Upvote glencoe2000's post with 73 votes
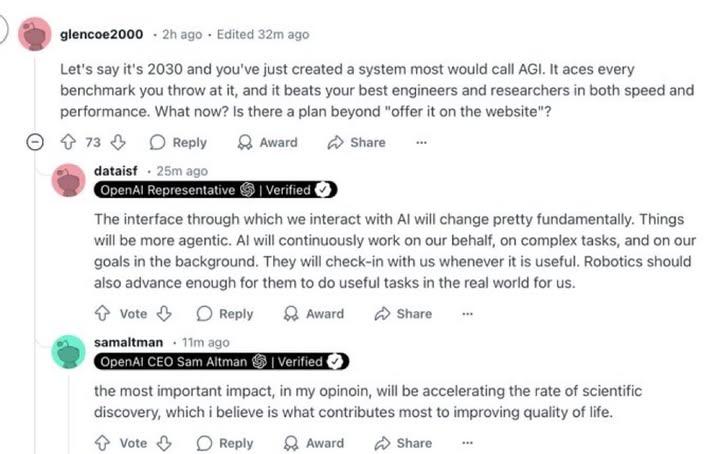 pos(71,142)
